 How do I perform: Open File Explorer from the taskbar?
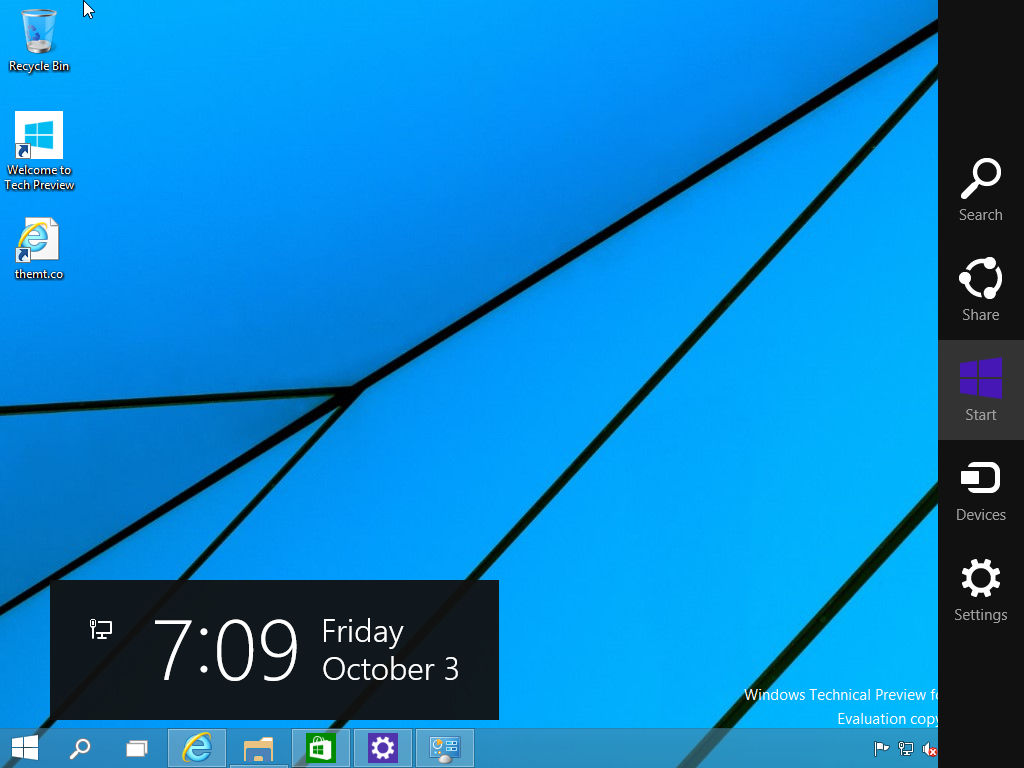click(x=258, y=747)
